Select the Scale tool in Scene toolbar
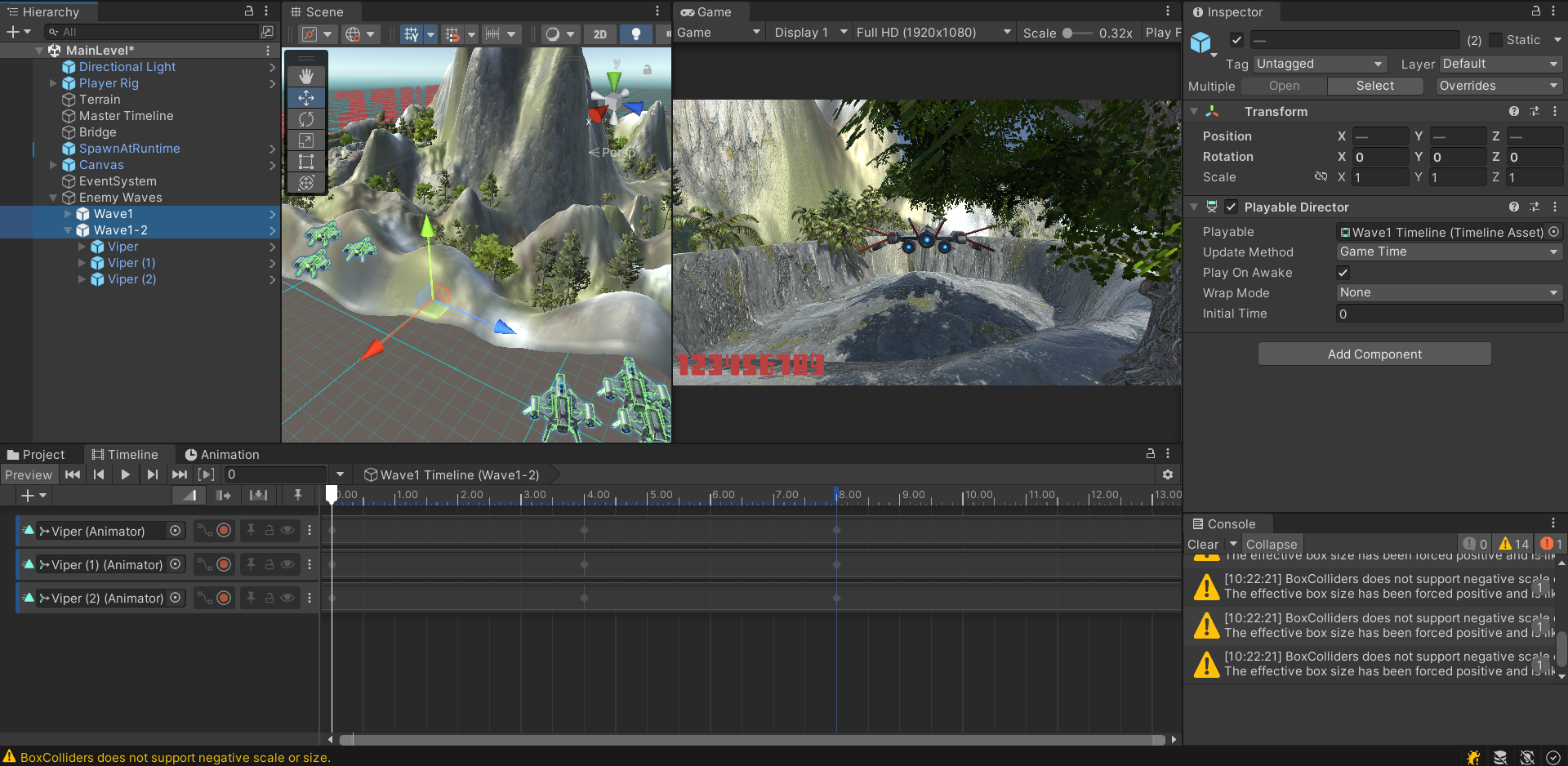The image size is (1568, 766). [306, 140]
